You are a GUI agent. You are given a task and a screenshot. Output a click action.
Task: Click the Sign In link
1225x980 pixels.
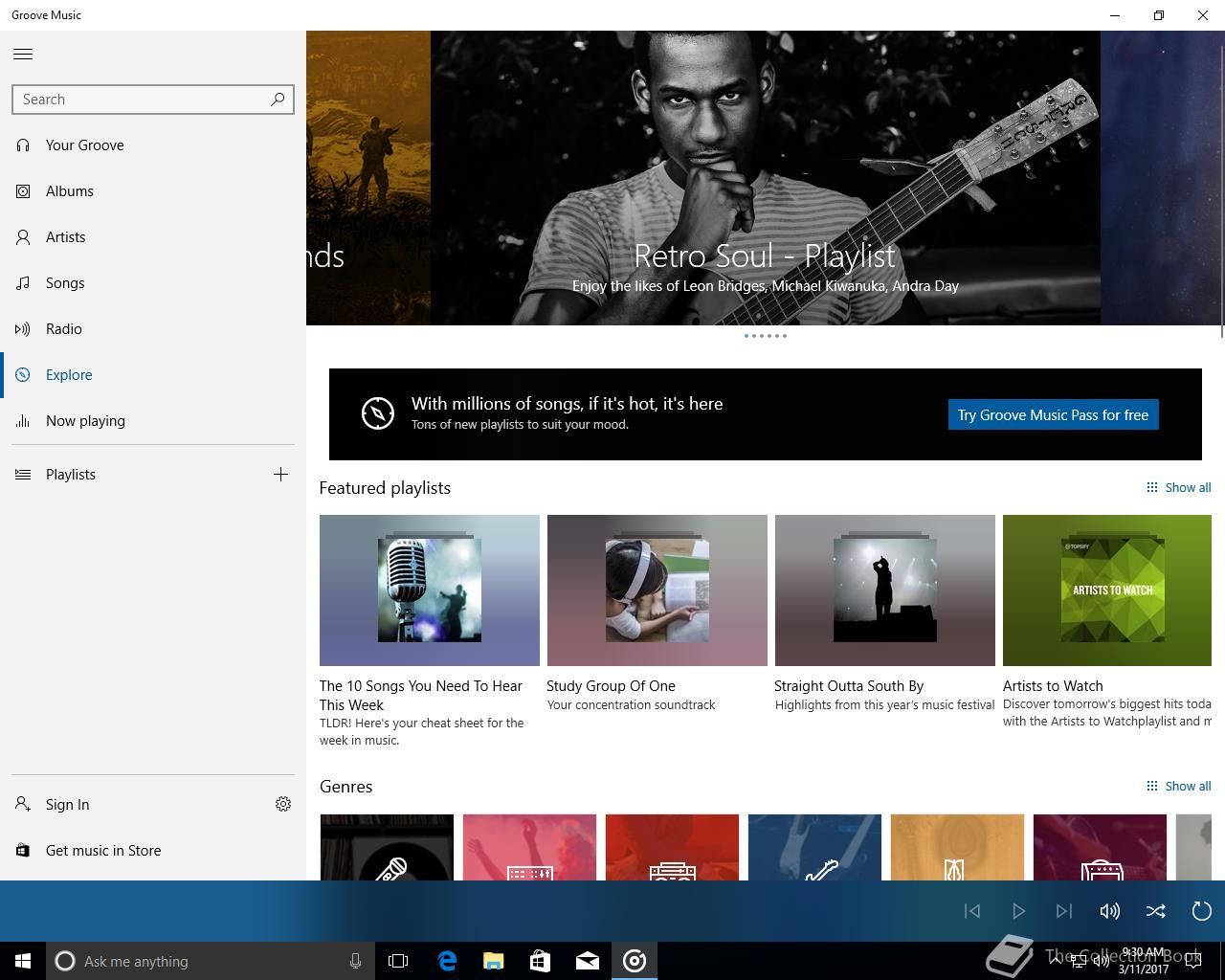click(67, 804)
